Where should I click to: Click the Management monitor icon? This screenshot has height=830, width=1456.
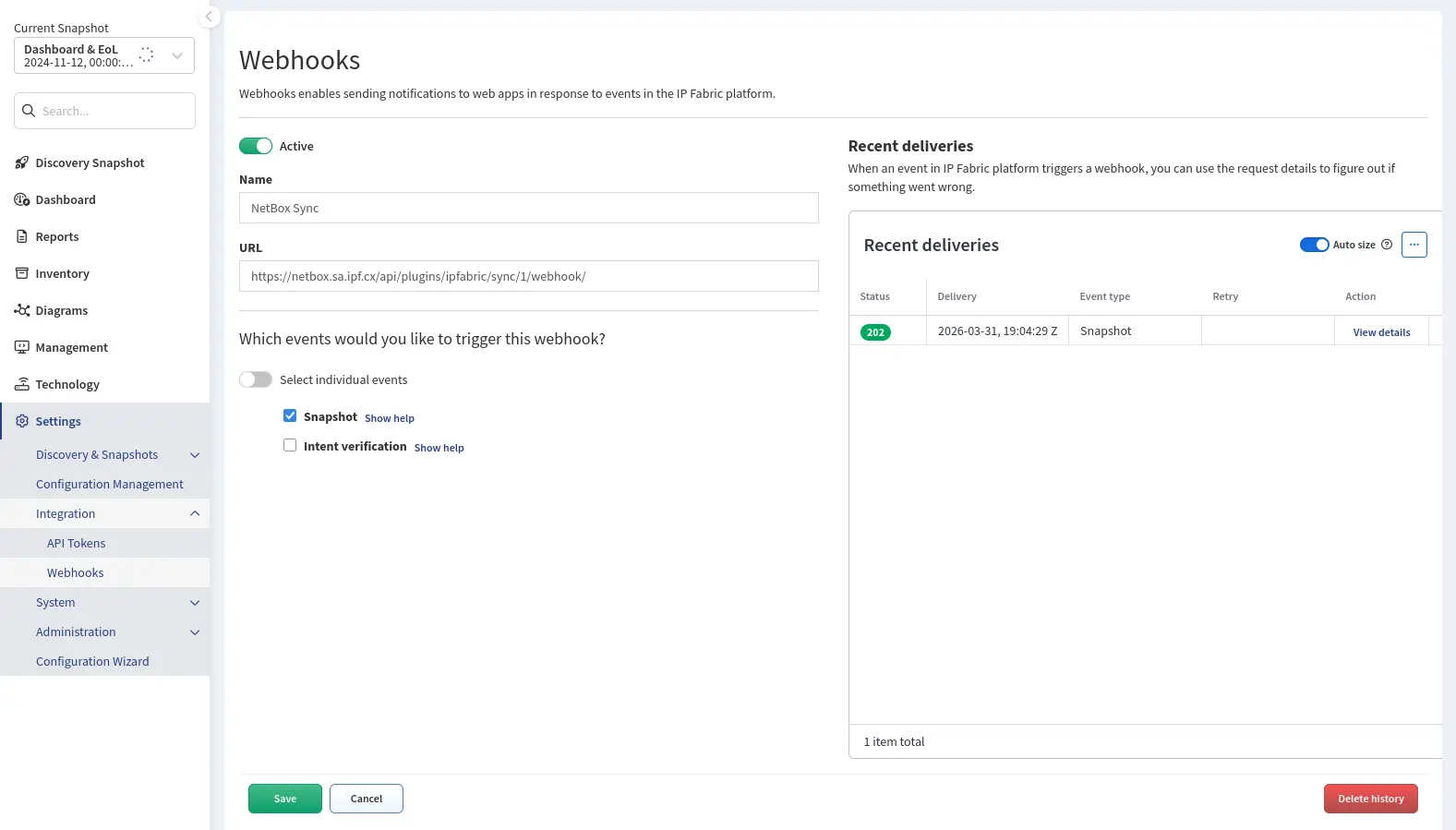click(x=22, y=348)
